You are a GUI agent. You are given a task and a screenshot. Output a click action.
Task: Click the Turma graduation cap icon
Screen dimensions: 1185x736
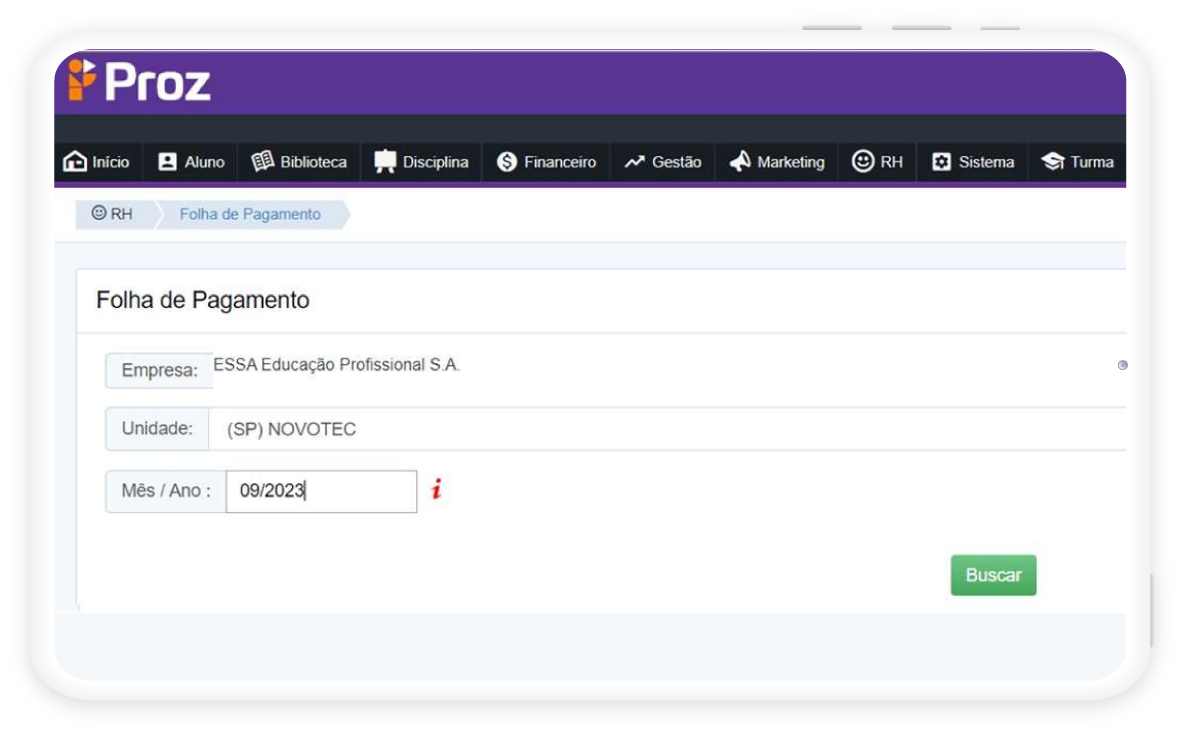click(1052, 162)
